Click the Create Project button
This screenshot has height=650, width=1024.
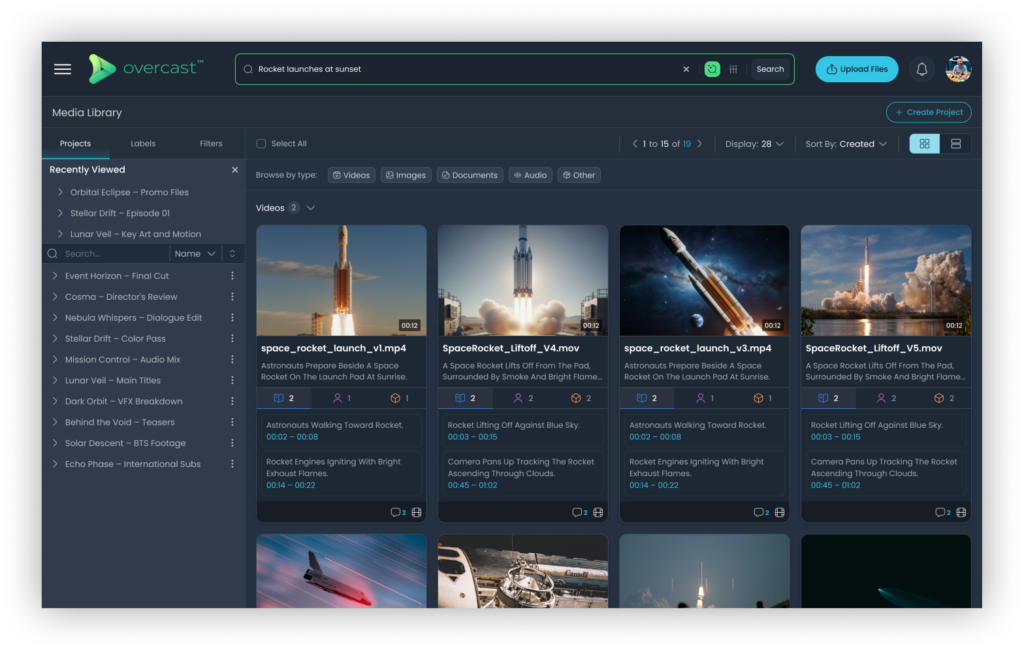(928, 113)
